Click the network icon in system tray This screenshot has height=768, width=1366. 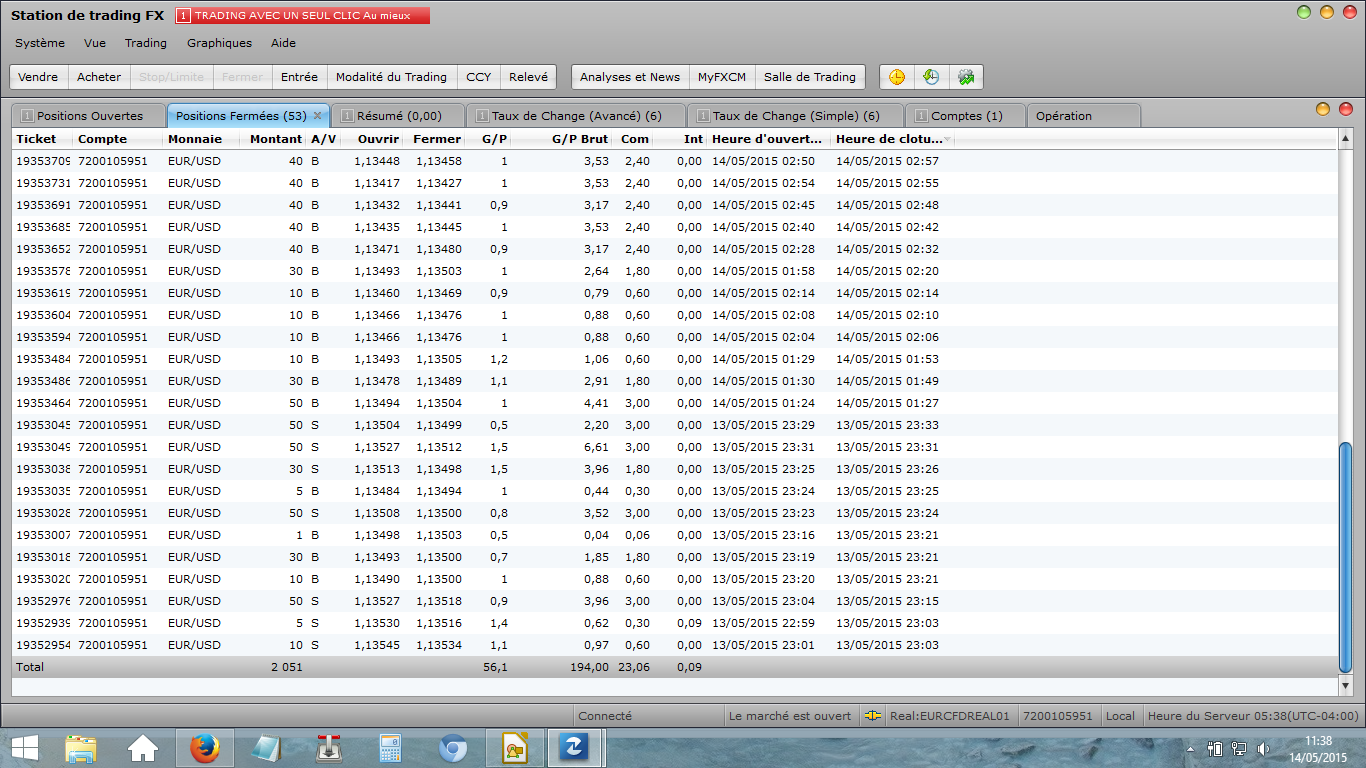(x=1239, y=748)
